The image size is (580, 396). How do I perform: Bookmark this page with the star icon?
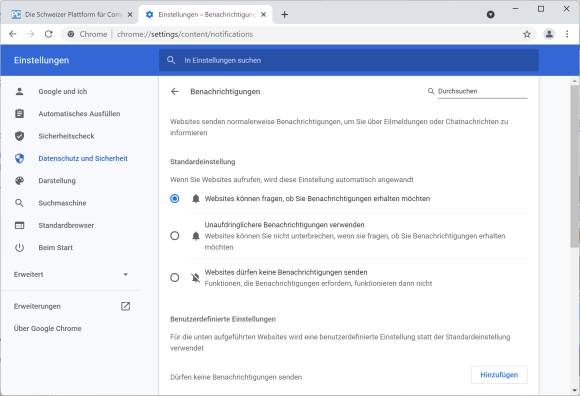[527, 34]
